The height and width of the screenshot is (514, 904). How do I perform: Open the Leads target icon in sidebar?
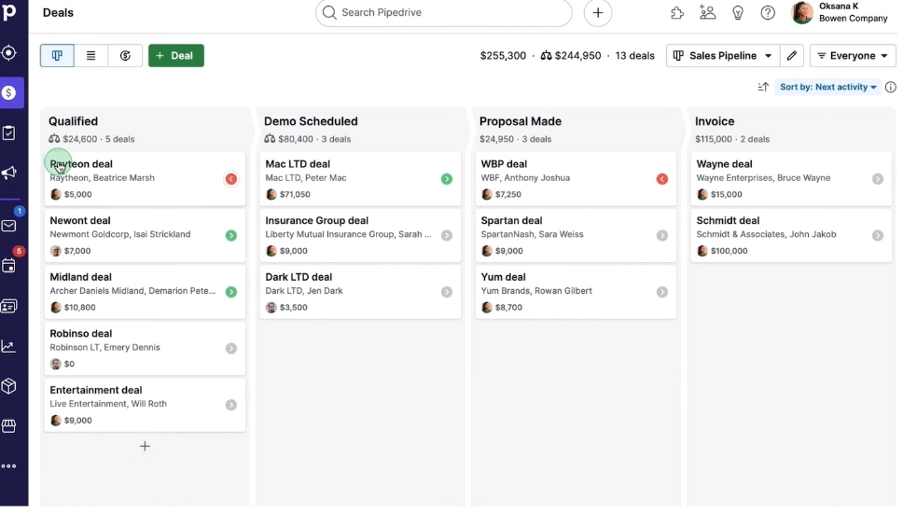pyautogui.click(x=9, y=53)
